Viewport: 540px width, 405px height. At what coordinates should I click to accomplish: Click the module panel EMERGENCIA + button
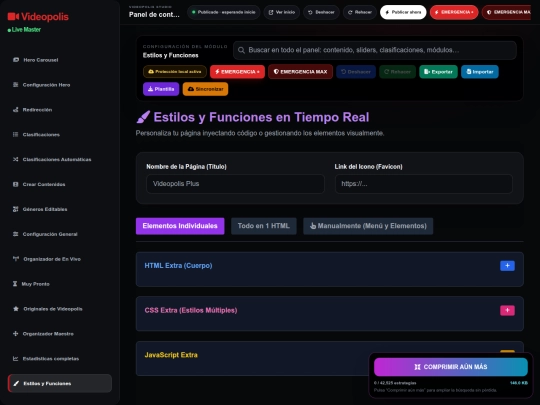237,72
